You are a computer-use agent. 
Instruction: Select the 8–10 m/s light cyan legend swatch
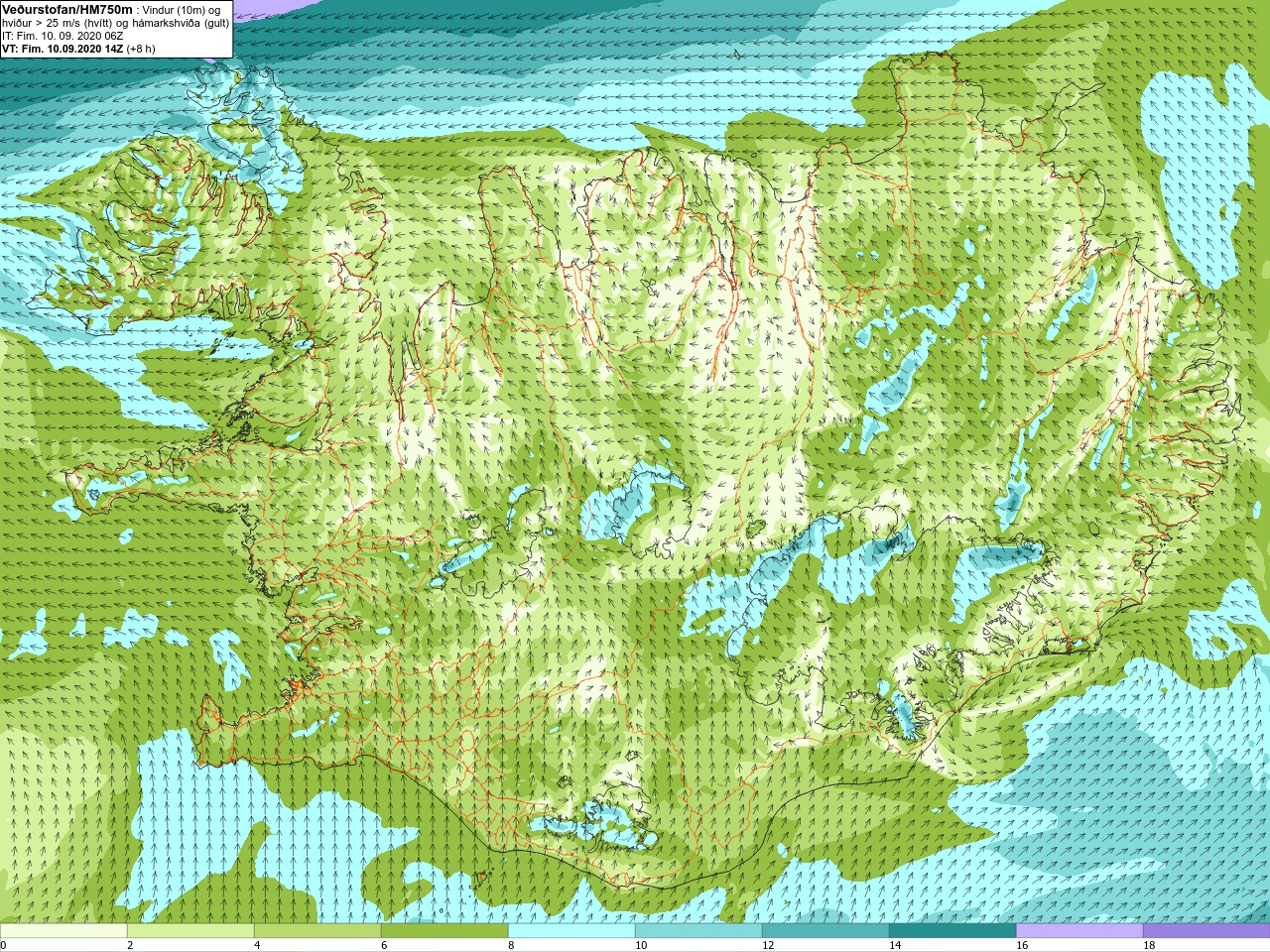(571, 931)
